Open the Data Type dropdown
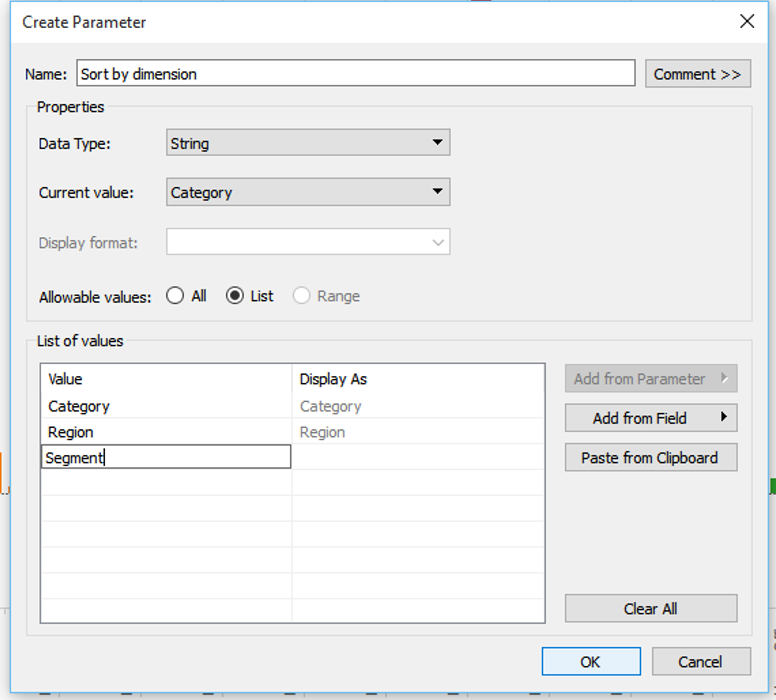The height and width of the screenshot is (700, 776). (x=308, y=143)
